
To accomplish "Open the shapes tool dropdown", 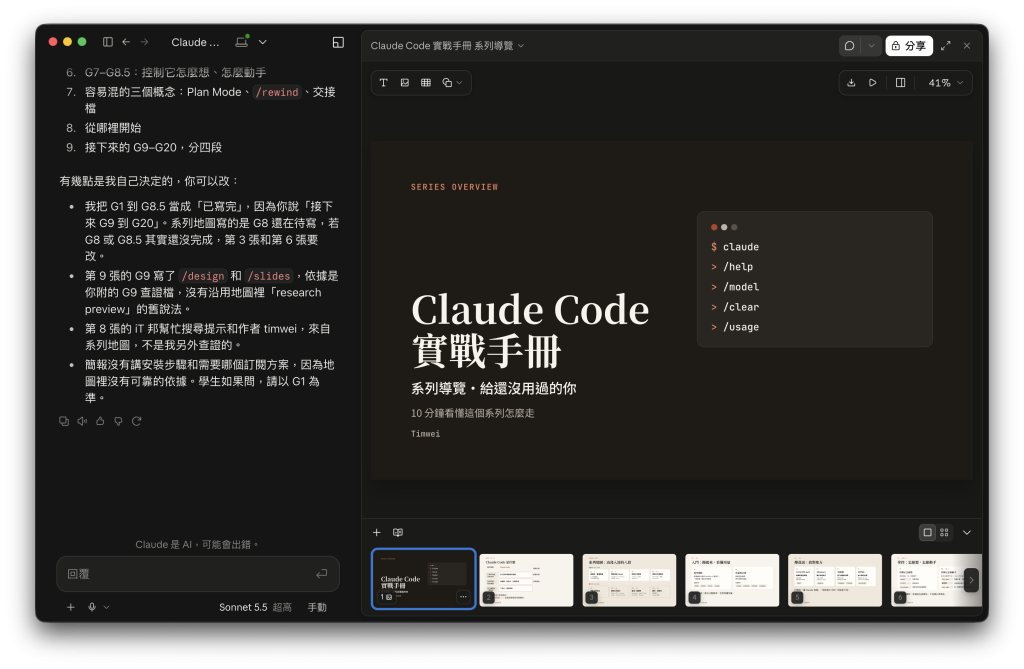I will [452, 82].
